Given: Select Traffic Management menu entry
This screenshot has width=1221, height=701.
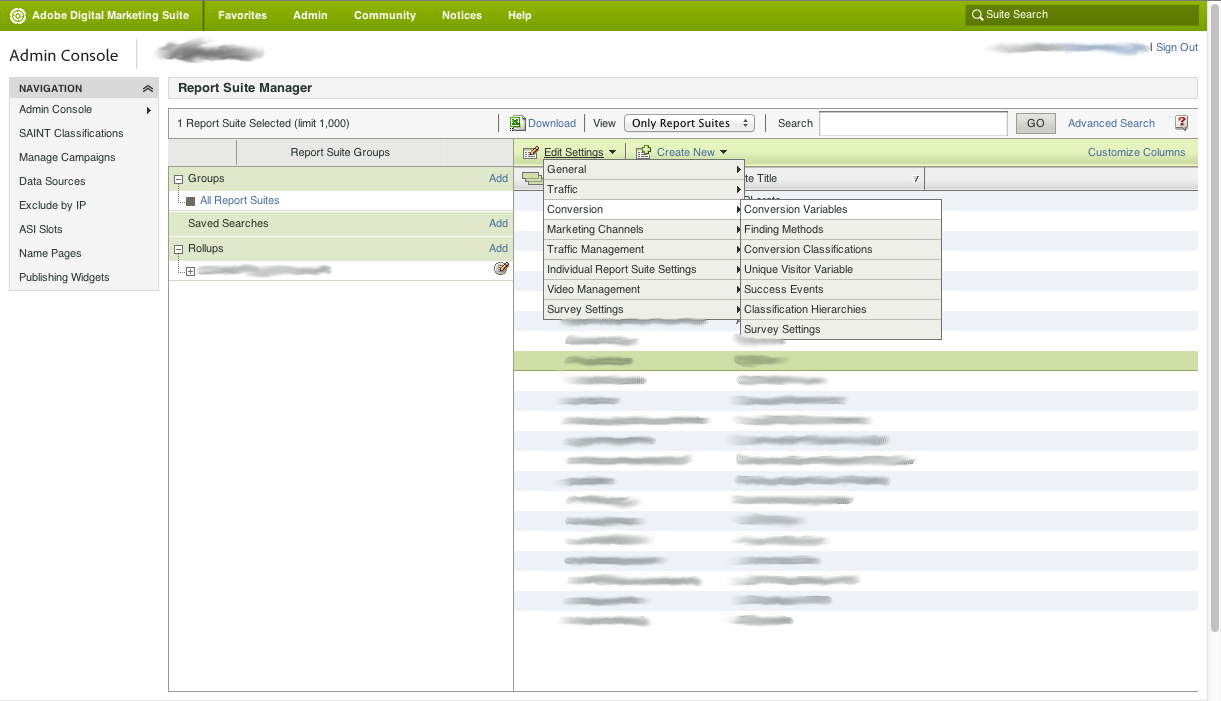Looking at the screenshot, I should [642, 249].
